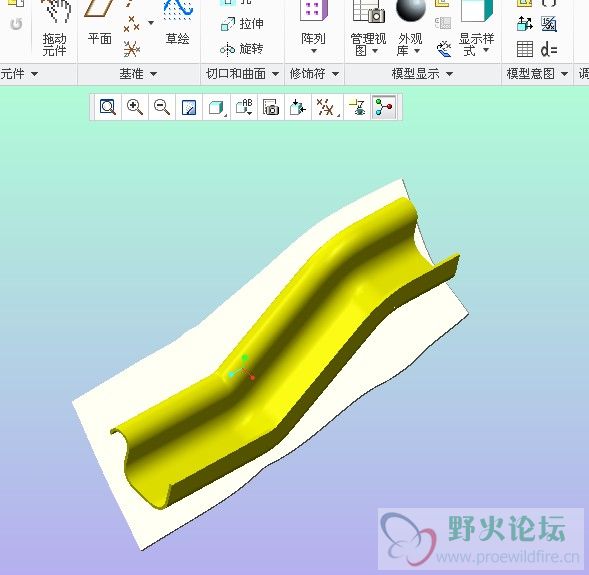The image size is (589, 575).
Task: Open the display style cube icon
Action: coord(217,107)
